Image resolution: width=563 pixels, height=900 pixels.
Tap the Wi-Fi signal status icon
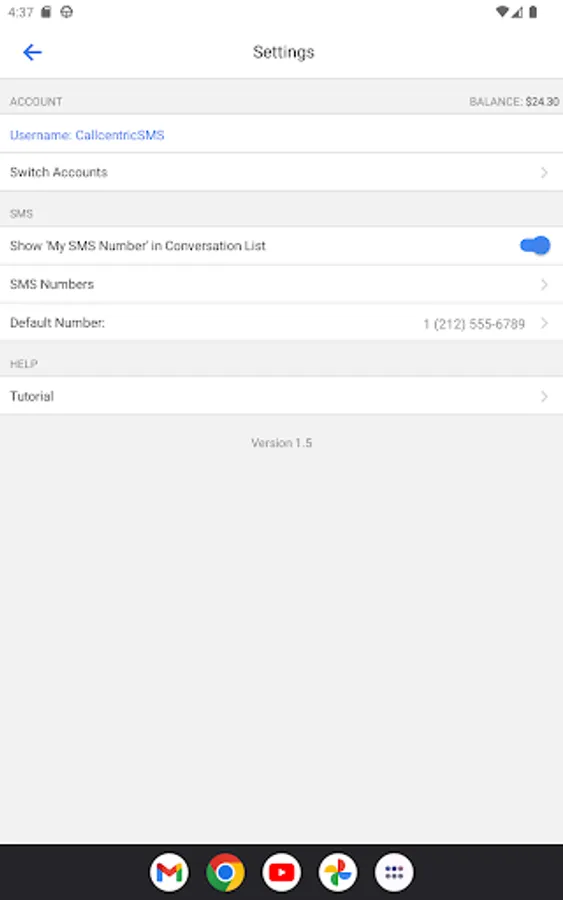point(502,12)
